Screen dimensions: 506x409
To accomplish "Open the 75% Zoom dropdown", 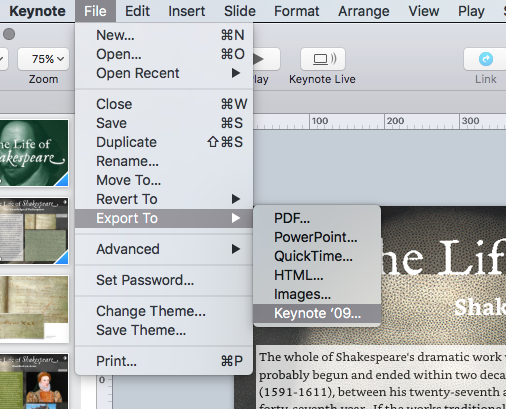I will pyautogui.click(x=44, y=59).
